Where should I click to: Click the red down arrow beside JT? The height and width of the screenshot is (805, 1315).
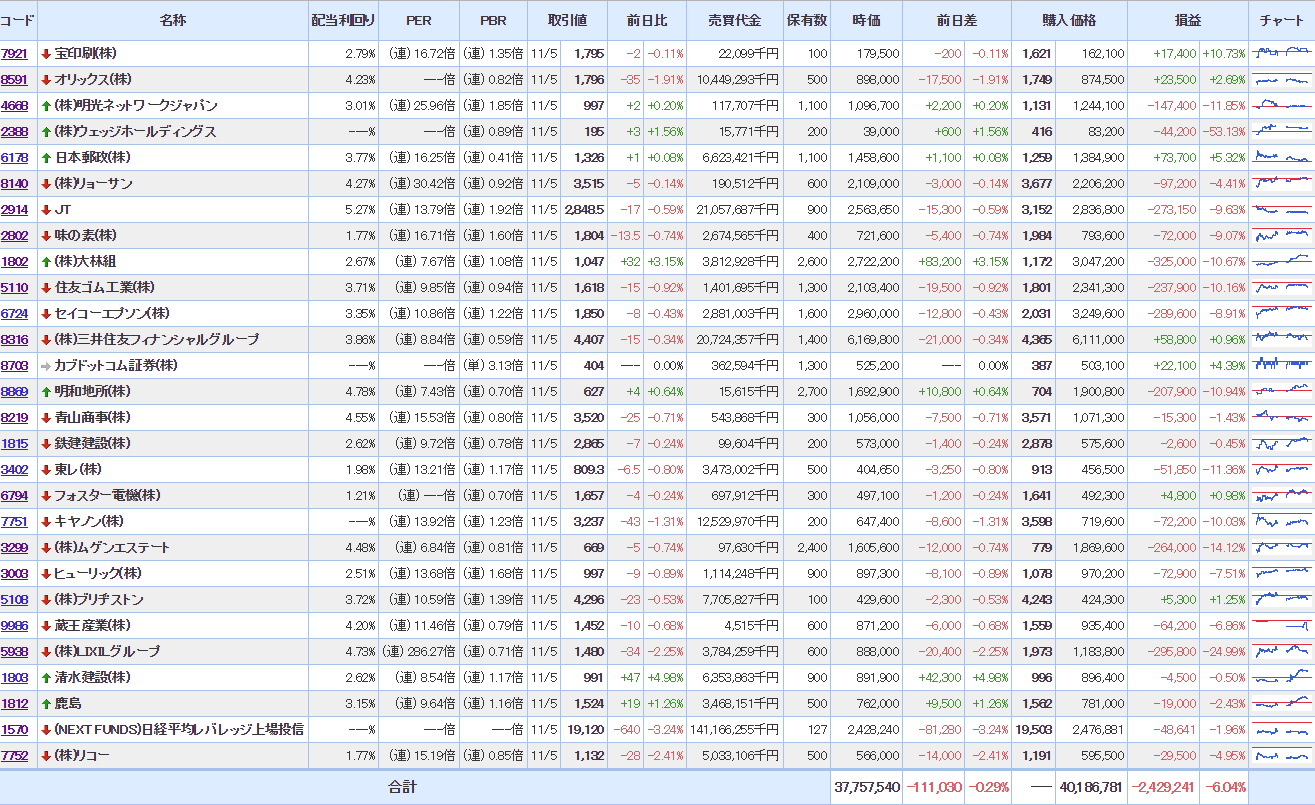click(x=46, y=210)
